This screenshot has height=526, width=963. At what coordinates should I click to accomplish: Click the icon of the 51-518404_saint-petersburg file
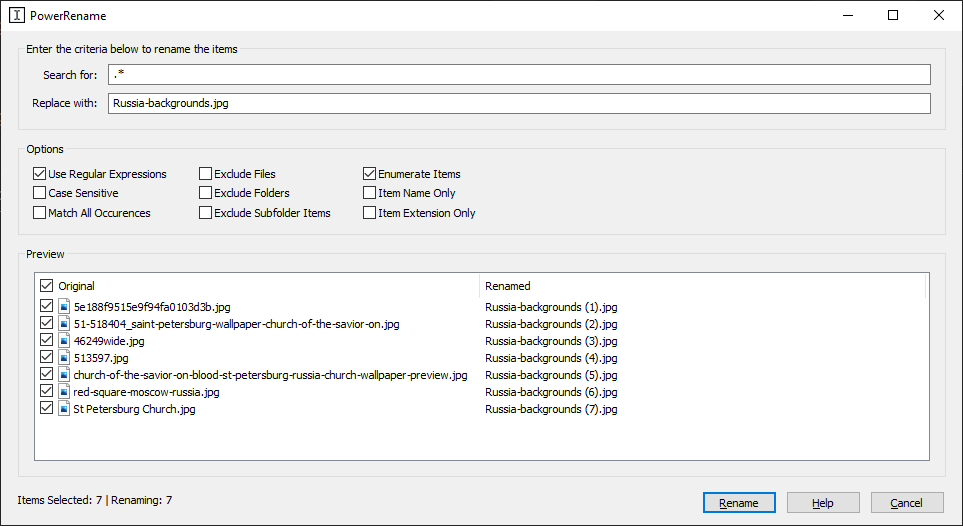pos(64,324)
